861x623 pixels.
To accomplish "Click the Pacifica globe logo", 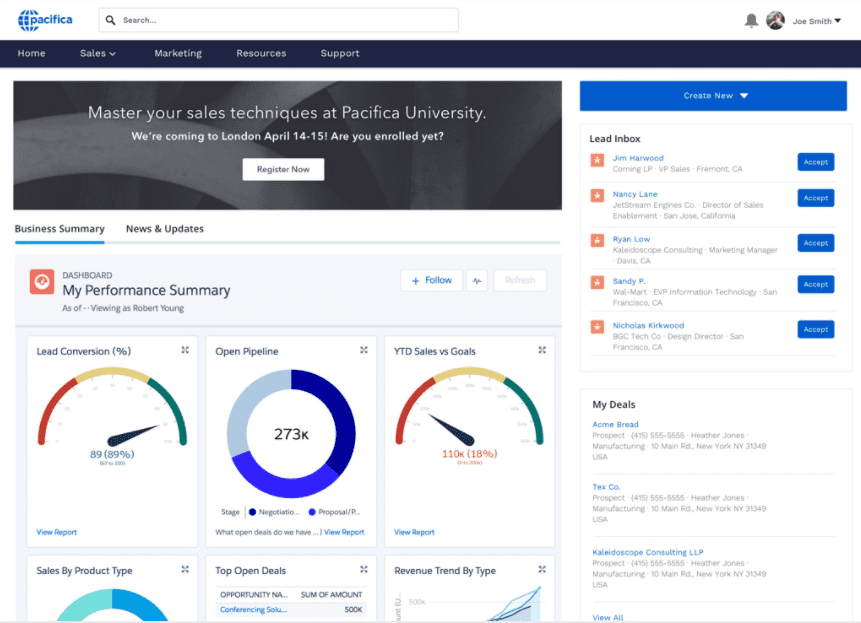I will (x=45, y=20).
